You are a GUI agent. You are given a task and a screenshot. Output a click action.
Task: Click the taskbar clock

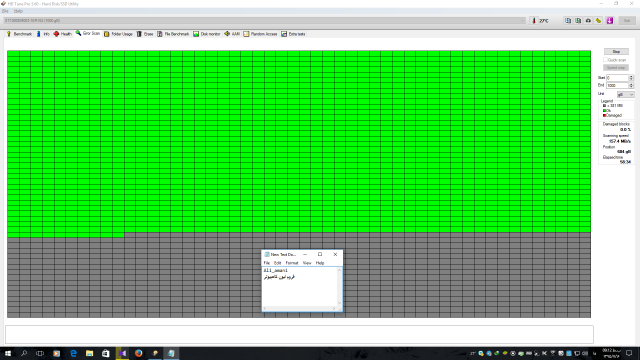click(x=611, y=353)
